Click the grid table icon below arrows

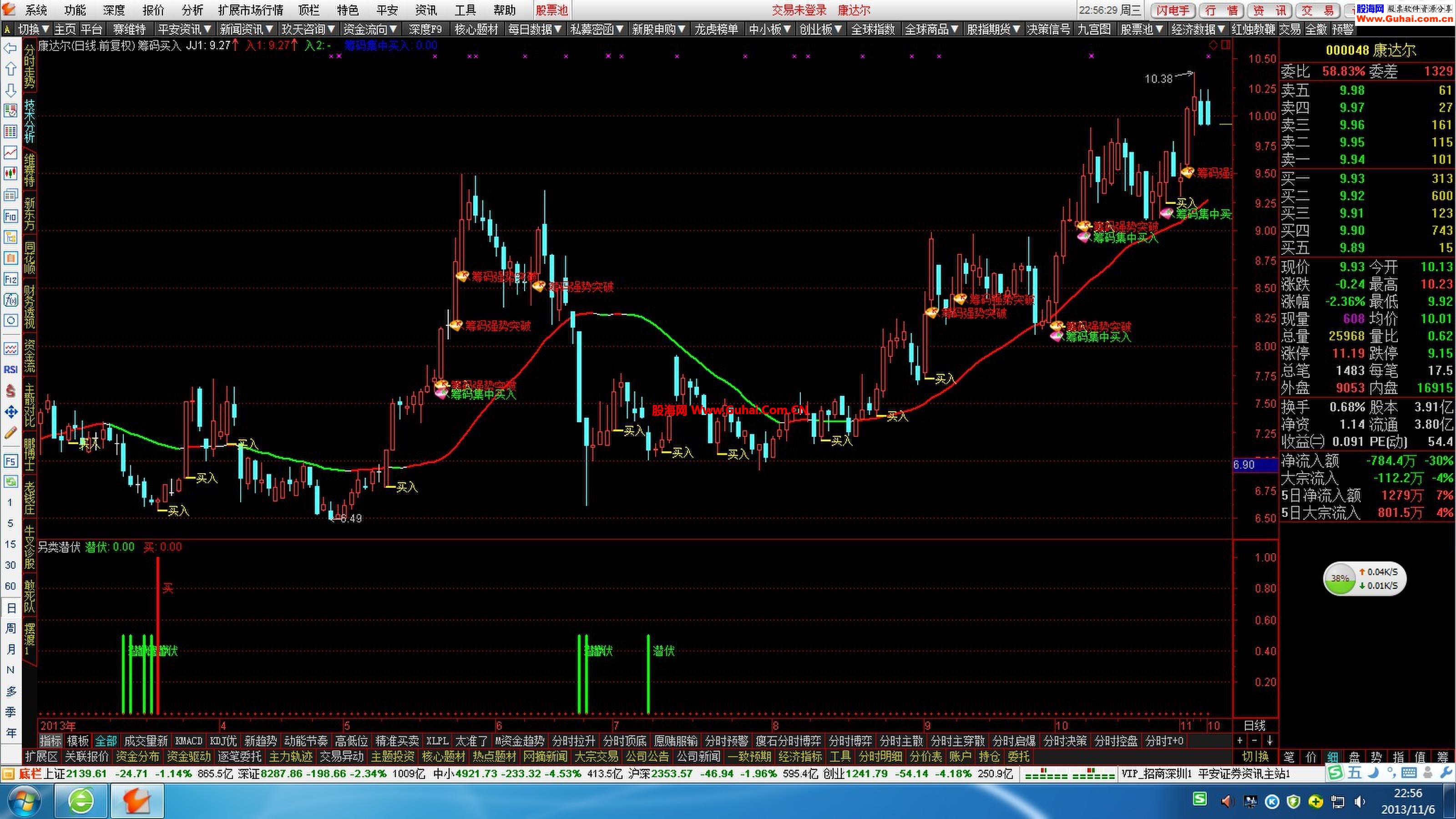point(10,131)
